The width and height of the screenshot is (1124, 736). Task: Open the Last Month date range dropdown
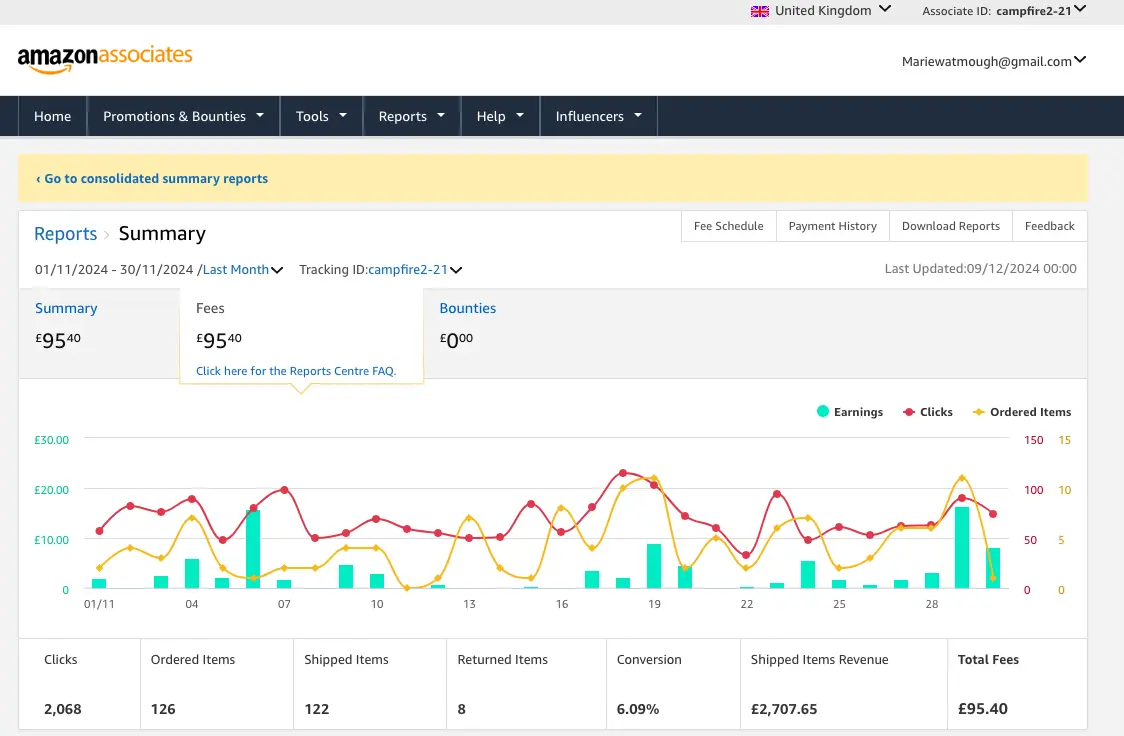coord(243,269)
